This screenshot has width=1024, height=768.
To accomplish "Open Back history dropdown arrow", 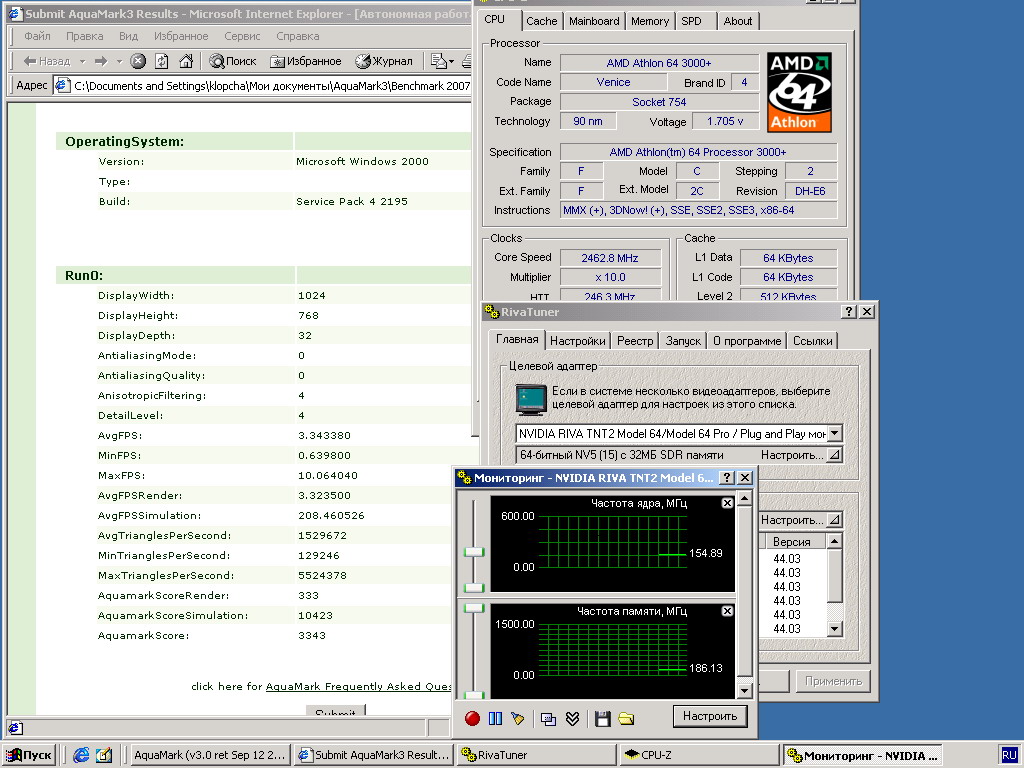I will [x=82, y=61].
